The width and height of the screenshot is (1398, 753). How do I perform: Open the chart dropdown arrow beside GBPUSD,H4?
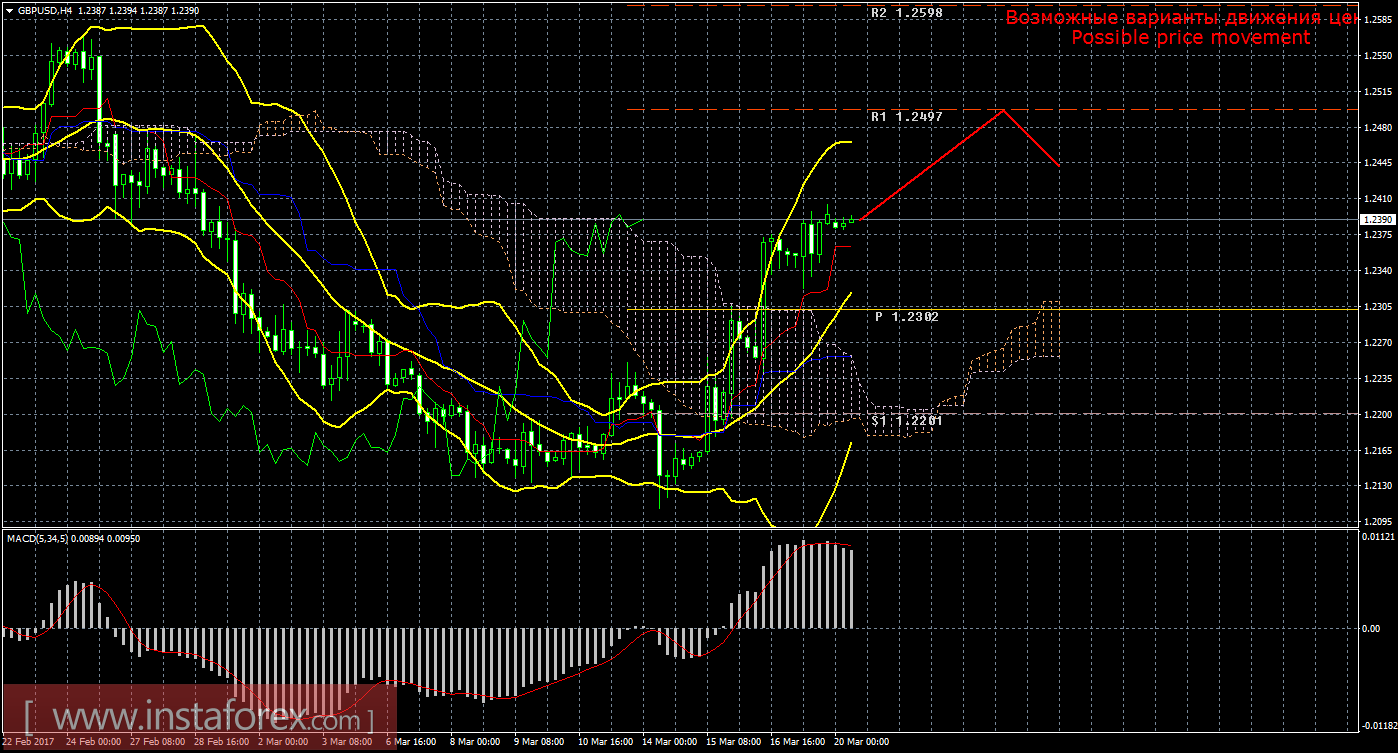(x=9, y=9)
